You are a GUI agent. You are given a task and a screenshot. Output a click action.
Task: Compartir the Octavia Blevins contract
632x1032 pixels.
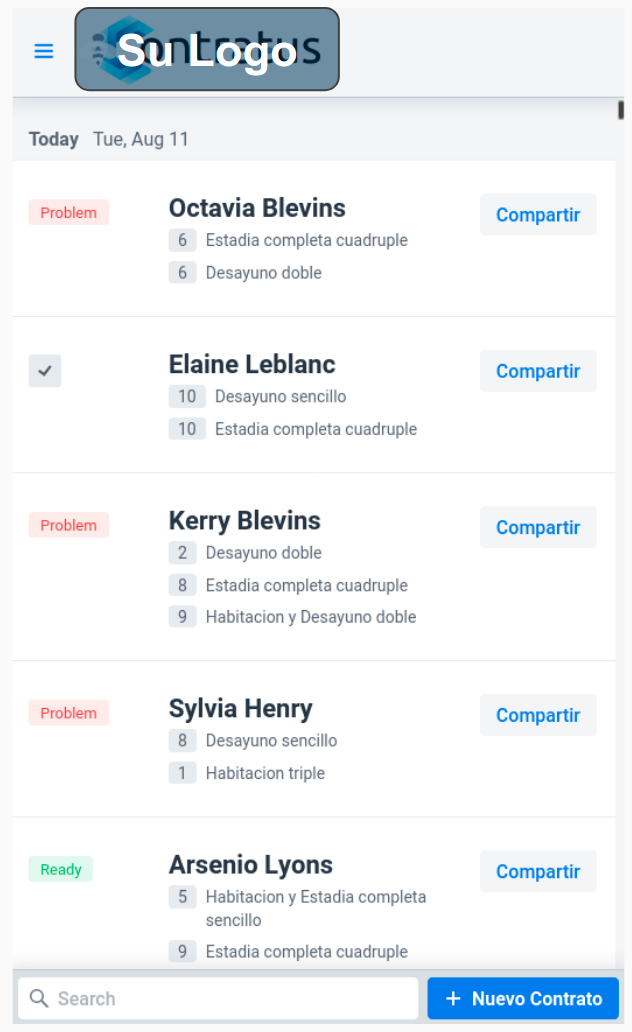pos(537,214)
